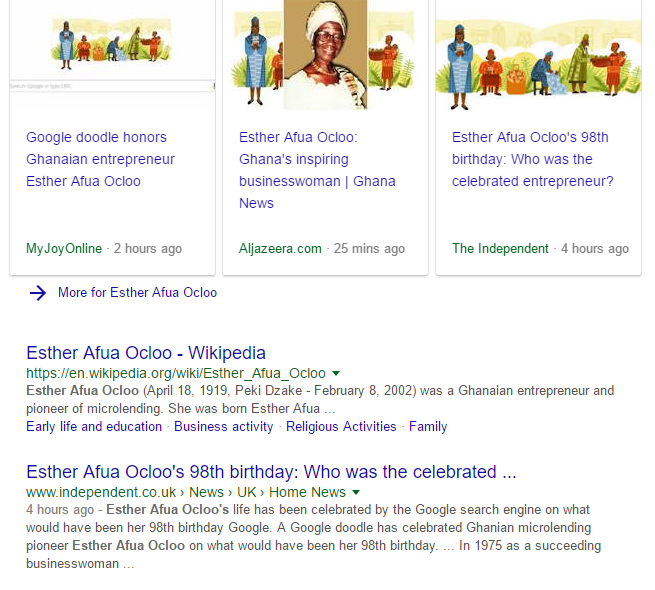Open the 98th birthday headline in news card
The width and height of the screenshot is (655, 590).
[533, 159]
